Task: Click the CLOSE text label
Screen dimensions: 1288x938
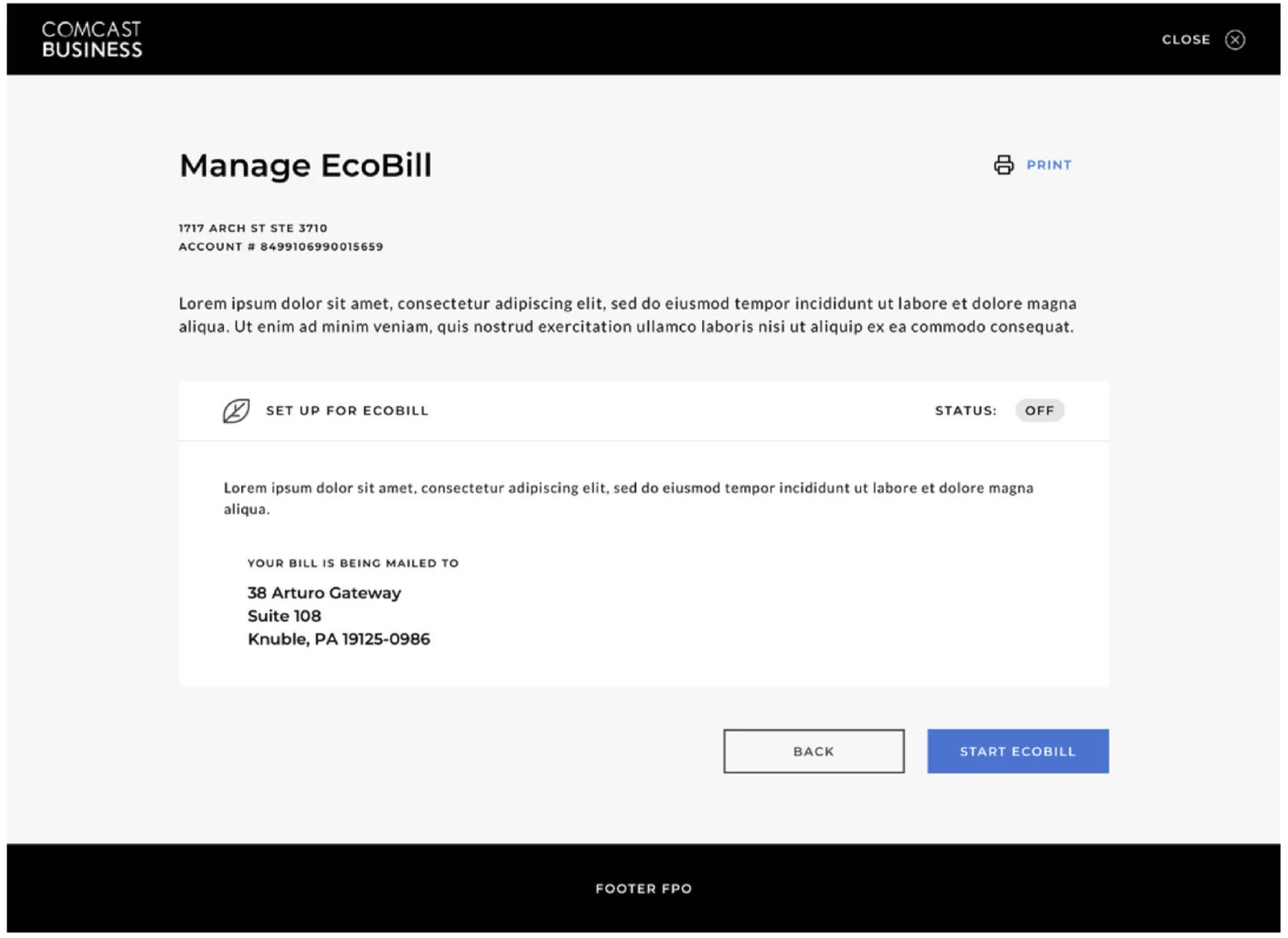Action: tap(1185, 39)
